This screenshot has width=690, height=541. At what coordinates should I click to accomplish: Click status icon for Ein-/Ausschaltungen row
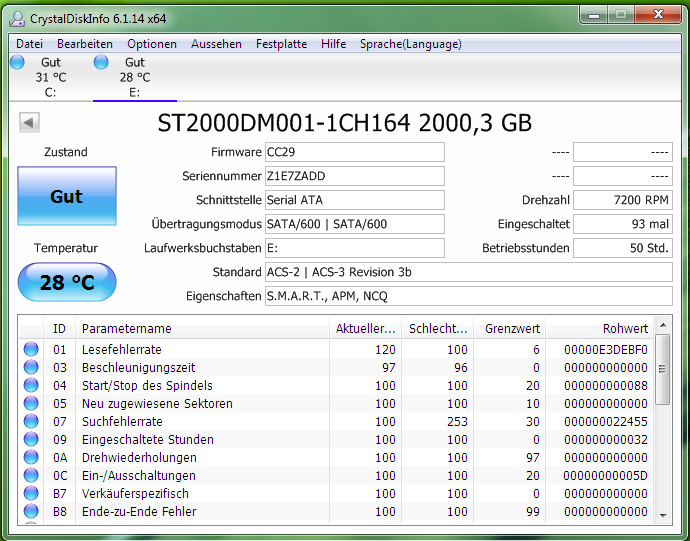click(x=31, y=475)
